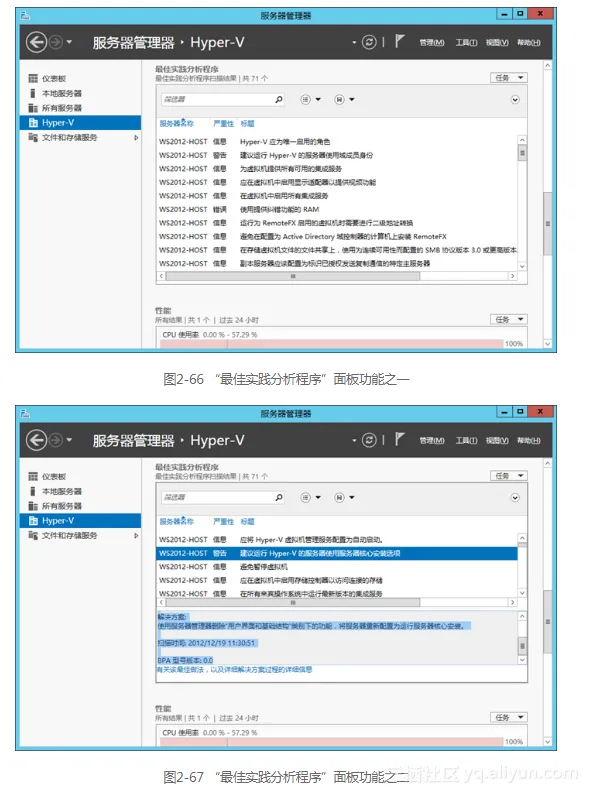This screenshot has width=589, height=794.
Task: Select 仪表板 dashboard icon in Figure 2-66 sidebar
Action: 33,78
